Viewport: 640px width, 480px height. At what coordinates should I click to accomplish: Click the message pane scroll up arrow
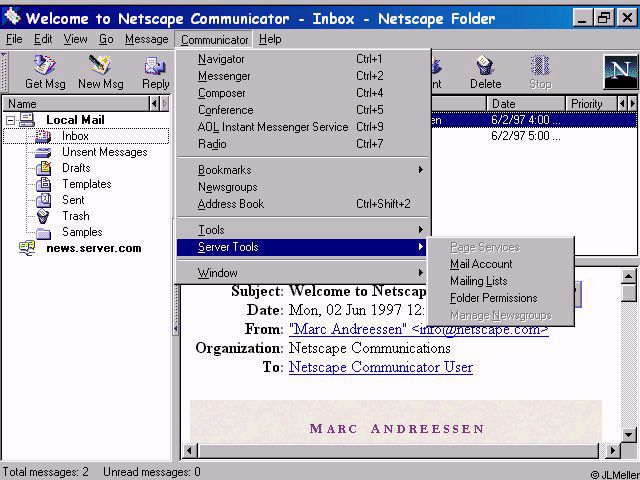coord(629,276)
